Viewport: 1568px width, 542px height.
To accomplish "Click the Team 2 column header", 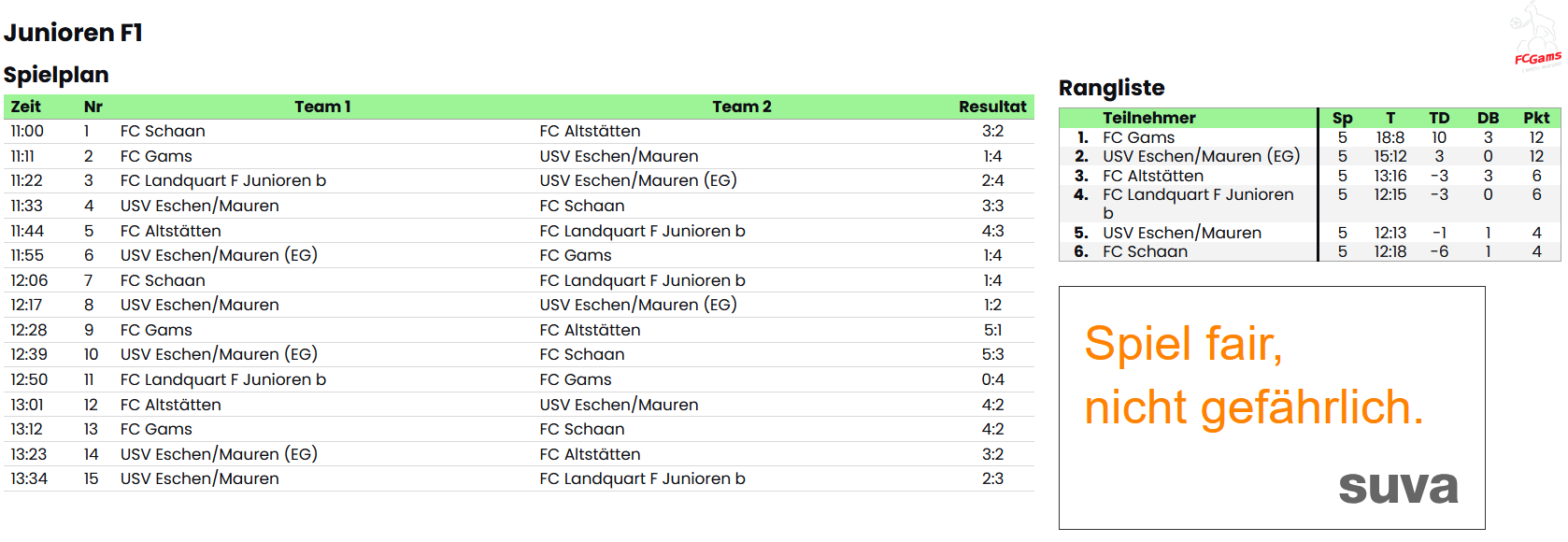I will [x=742, y=107].
